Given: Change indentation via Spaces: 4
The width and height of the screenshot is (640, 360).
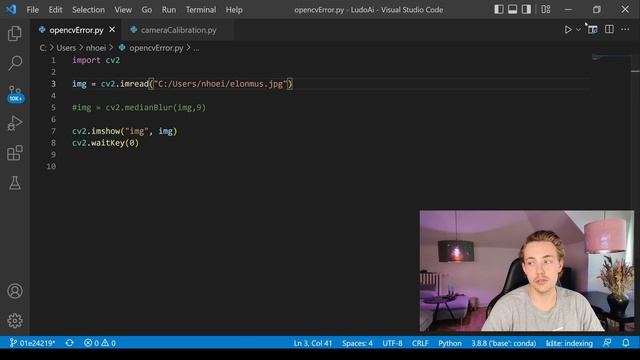Looking at the screenshot, I should click(x=357, y=343).
